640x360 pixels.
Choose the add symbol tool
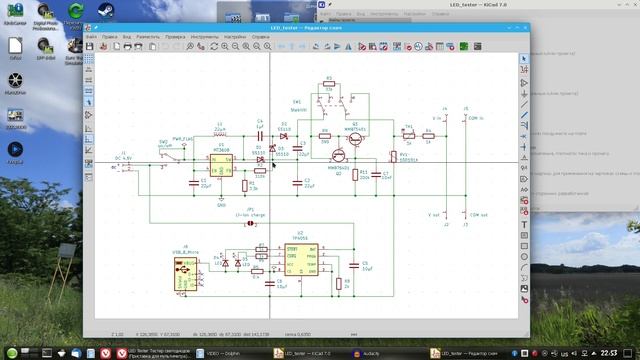(x=524, y=83)
